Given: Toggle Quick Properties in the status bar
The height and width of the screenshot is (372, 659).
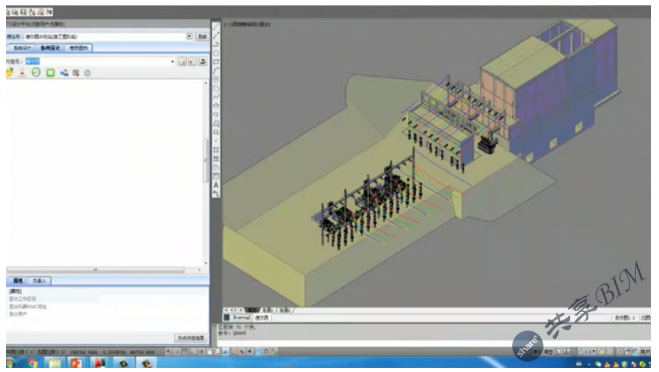Looking at the screenshot, I should click(x=266, y=351).
